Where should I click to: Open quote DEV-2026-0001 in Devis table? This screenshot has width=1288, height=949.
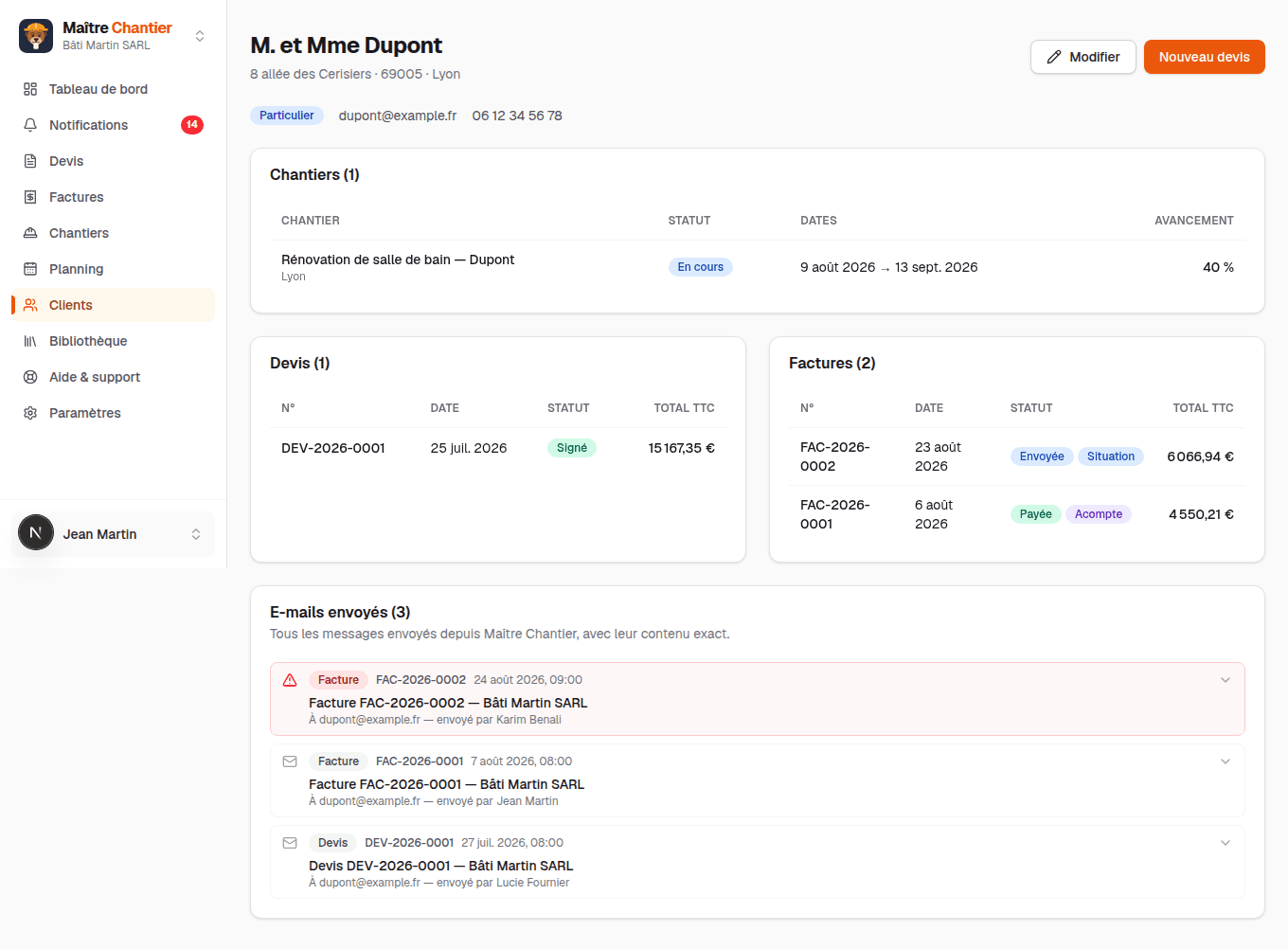coord(333,448)
